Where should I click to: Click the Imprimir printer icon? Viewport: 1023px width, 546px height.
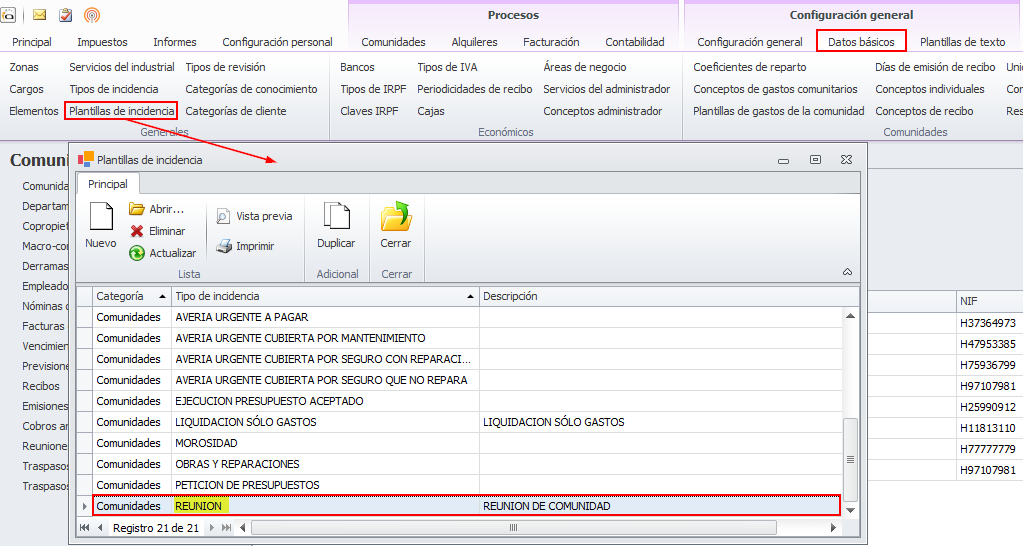[x=224, y=247]
